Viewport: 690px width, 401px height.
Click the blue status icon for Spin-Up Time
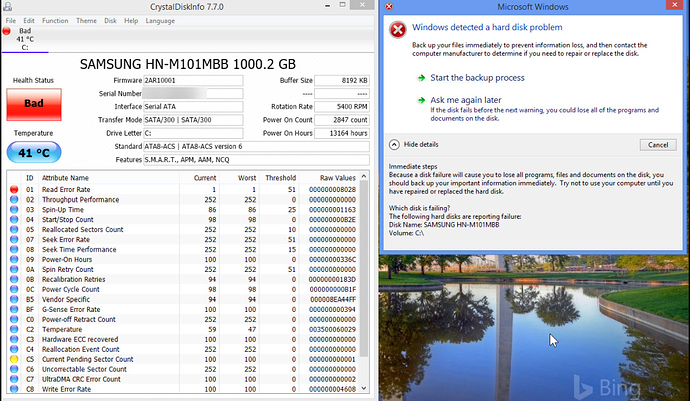14,210
